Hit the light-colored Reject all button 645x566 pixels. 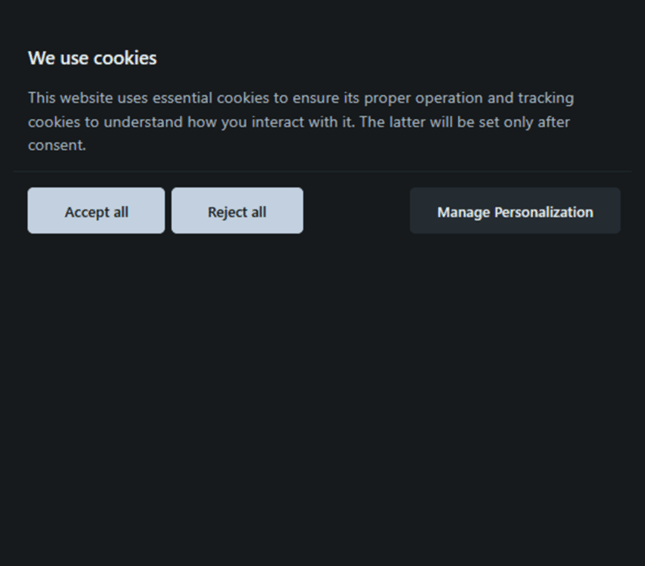237,211
